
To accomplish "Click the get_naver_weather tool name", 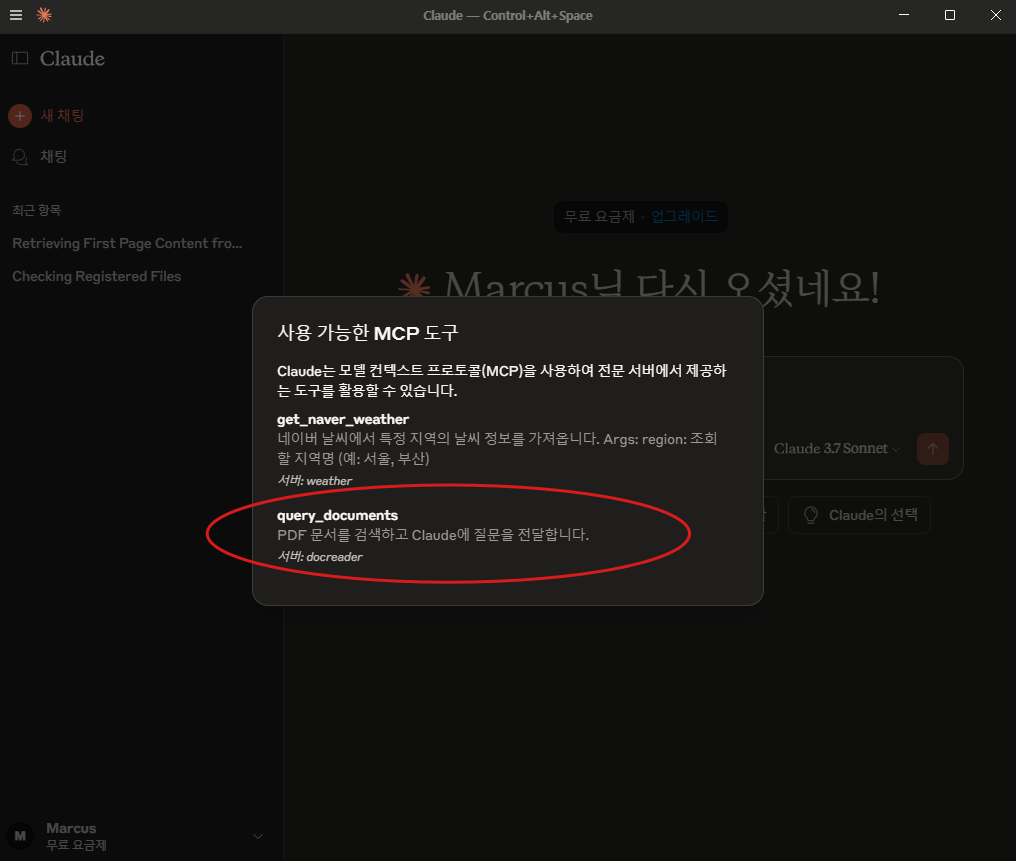I will tap(343, 419).
